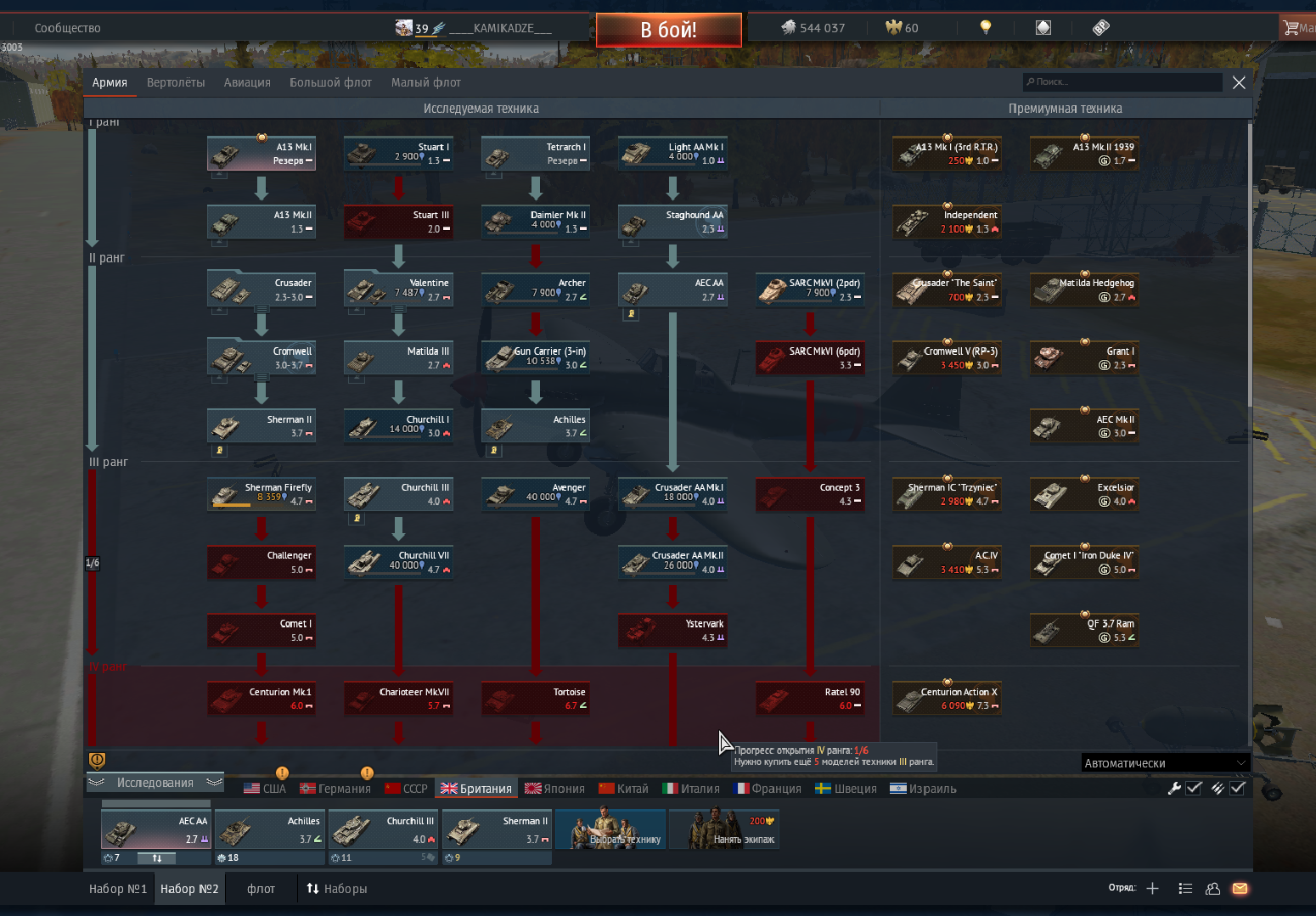Click the wrench auto-repair icon
Viewport: 1316px width, 916px height.
(x=1175, y=788)
